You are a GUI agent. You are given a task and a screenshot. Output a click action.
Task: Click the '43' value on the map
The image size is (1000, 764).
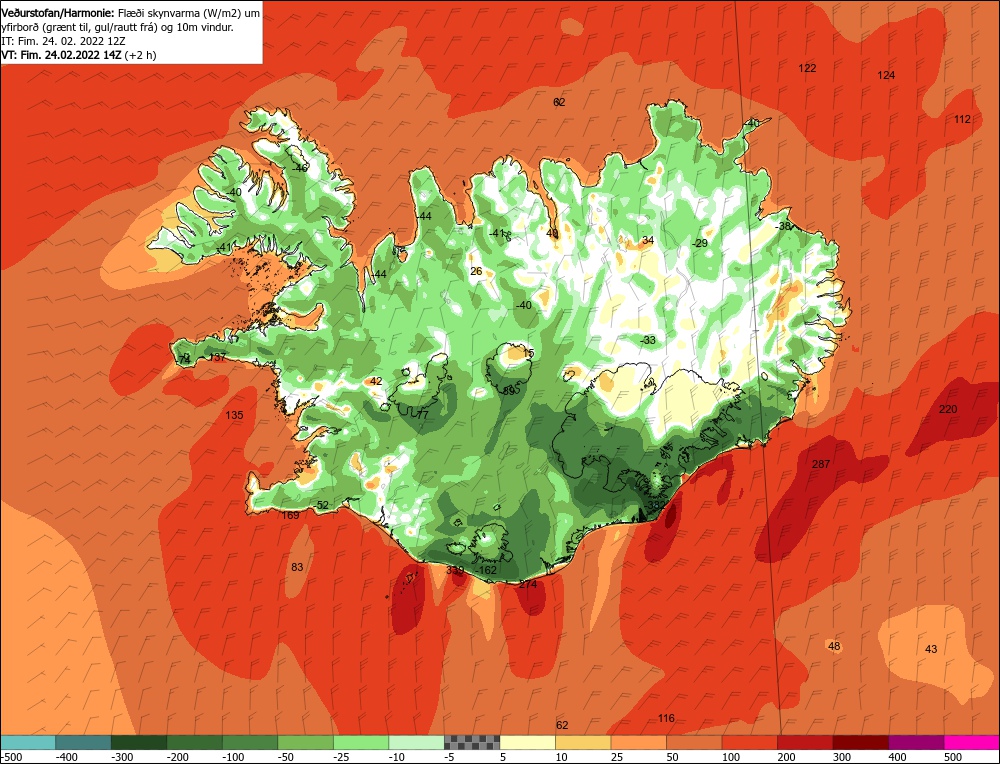[931, 649]
